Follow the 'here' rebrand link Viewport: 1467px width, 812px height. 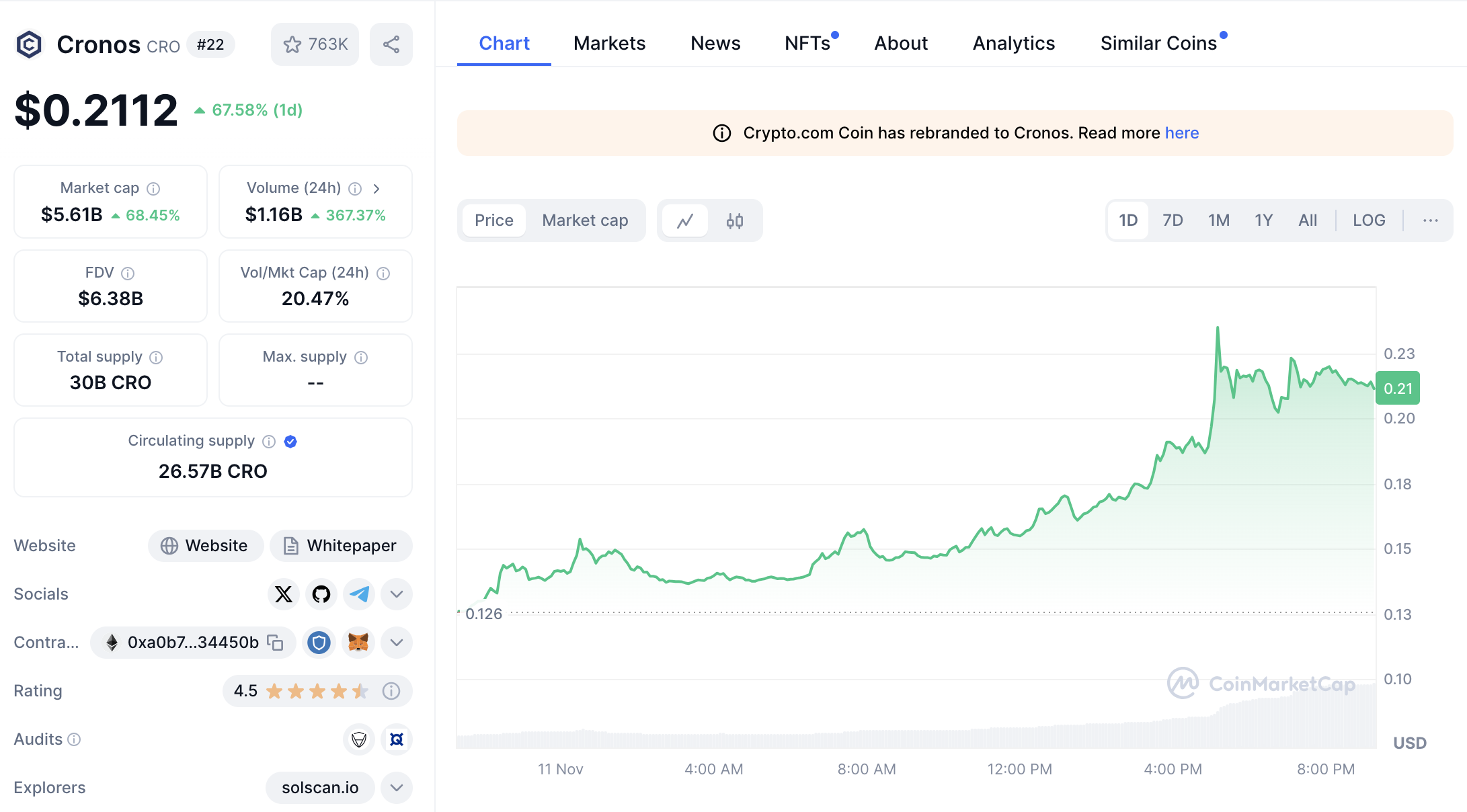(x=1182, y=133)
